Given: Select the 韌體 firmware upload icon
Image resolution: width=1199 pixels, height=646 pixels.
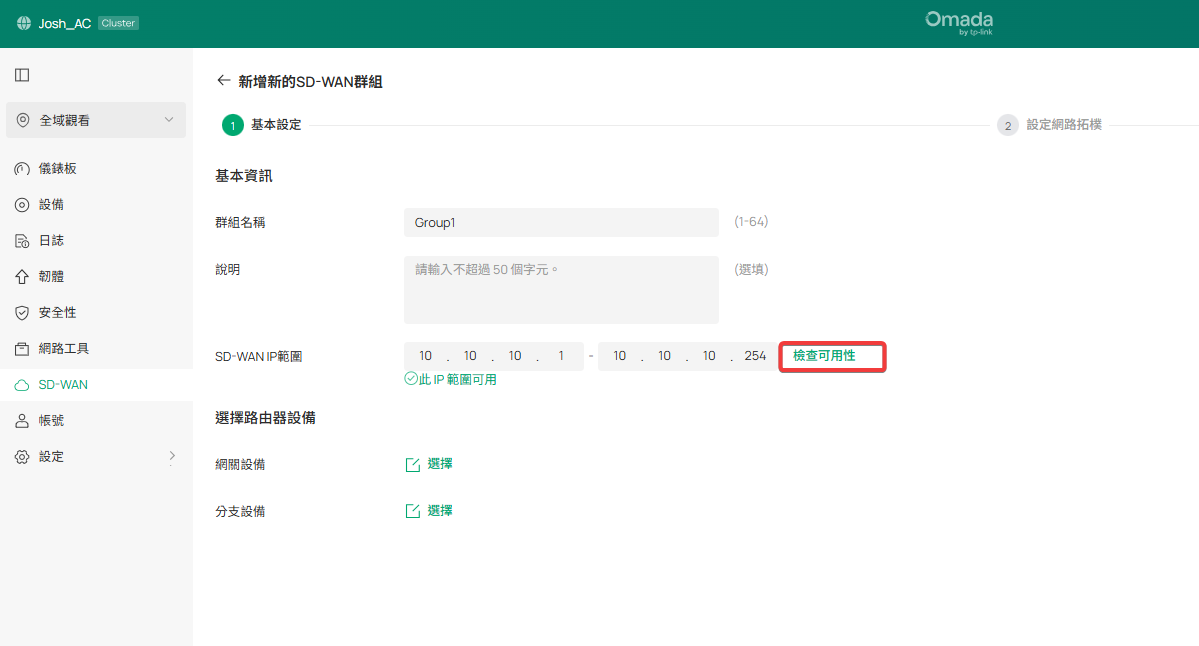Looking at the screenshot, I should click(22, 277).
